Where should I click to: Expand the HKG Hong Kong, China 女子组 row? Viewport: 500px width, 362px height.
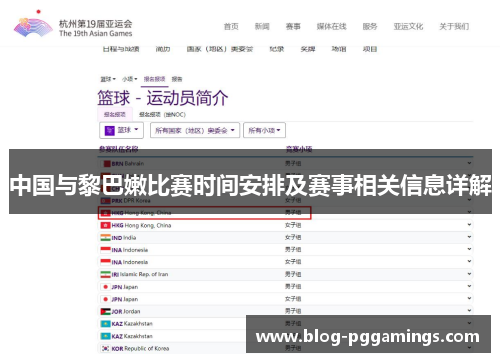point(469,225)
